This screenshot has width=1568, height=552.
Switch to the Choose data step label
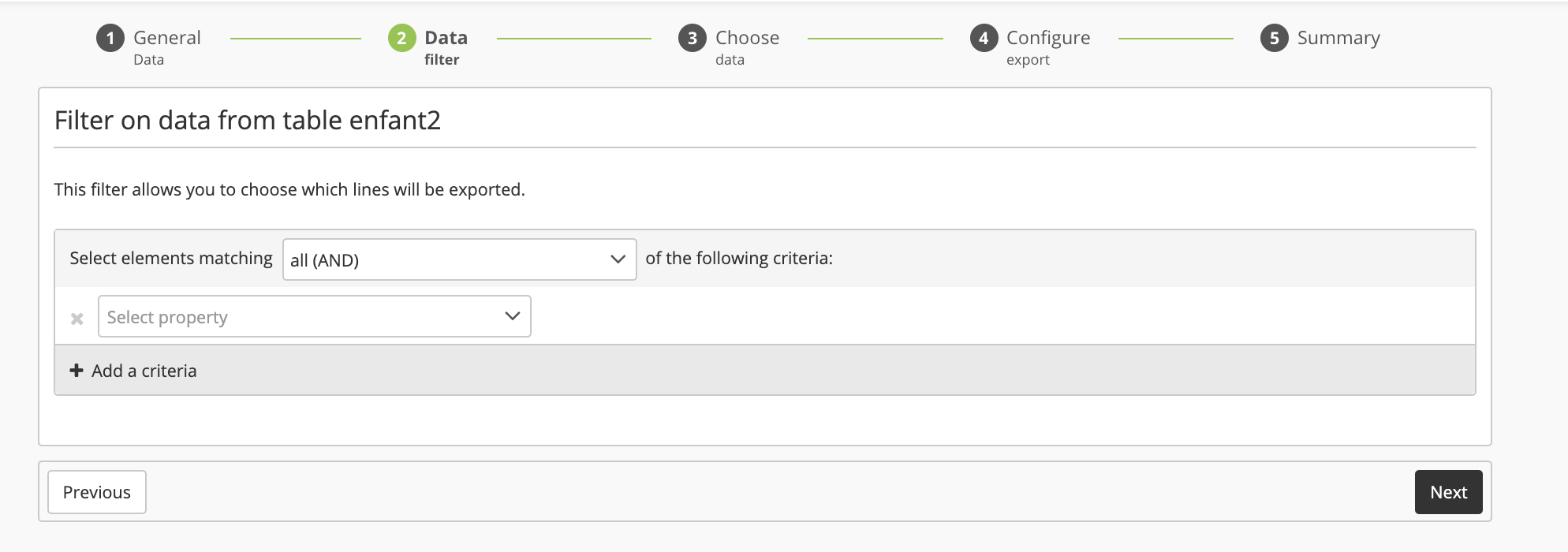tap(746, 47)
